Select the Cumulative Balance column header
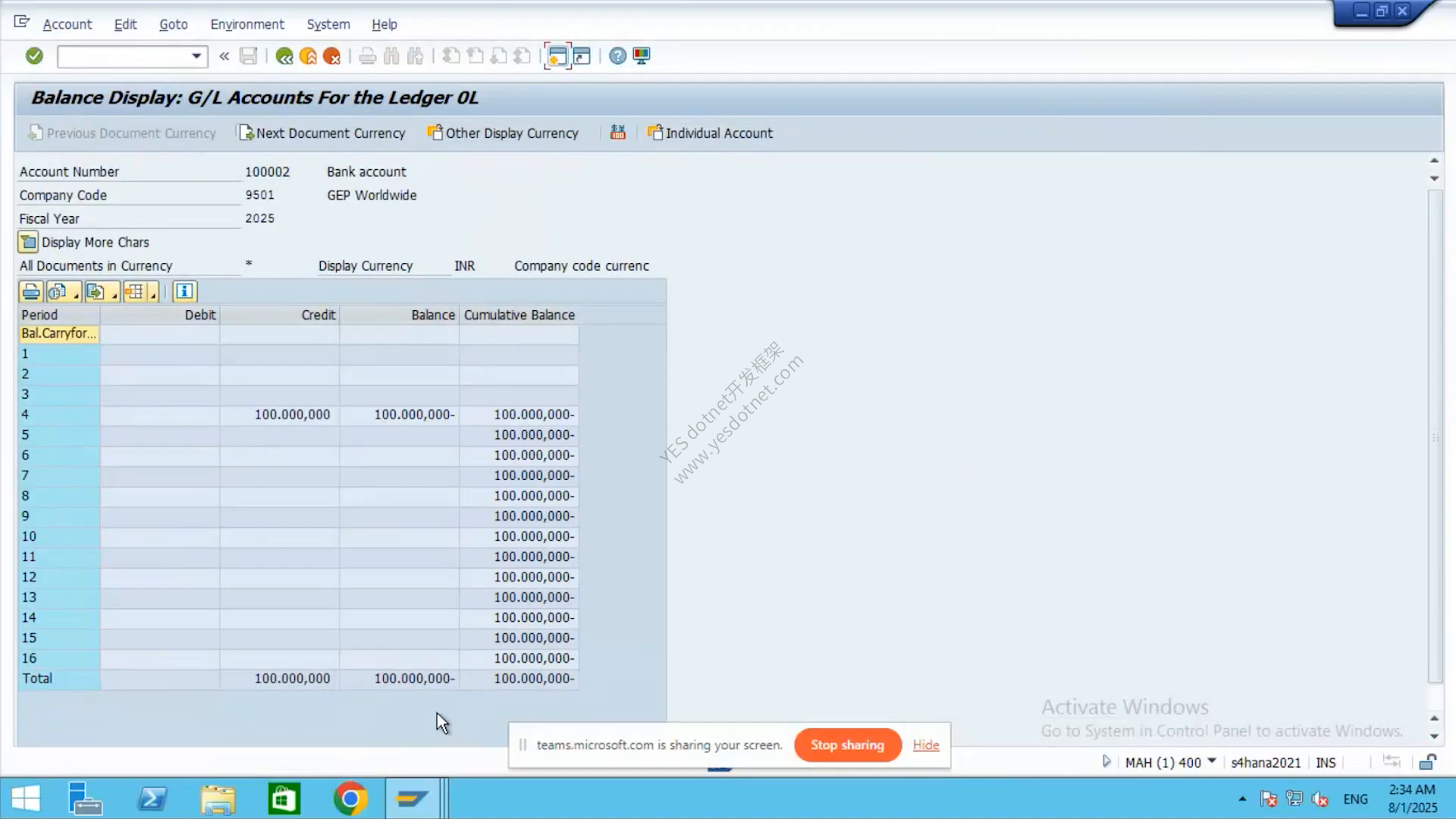The height and width of the screenshot is (819, 1456). click(x=519, y=315)
